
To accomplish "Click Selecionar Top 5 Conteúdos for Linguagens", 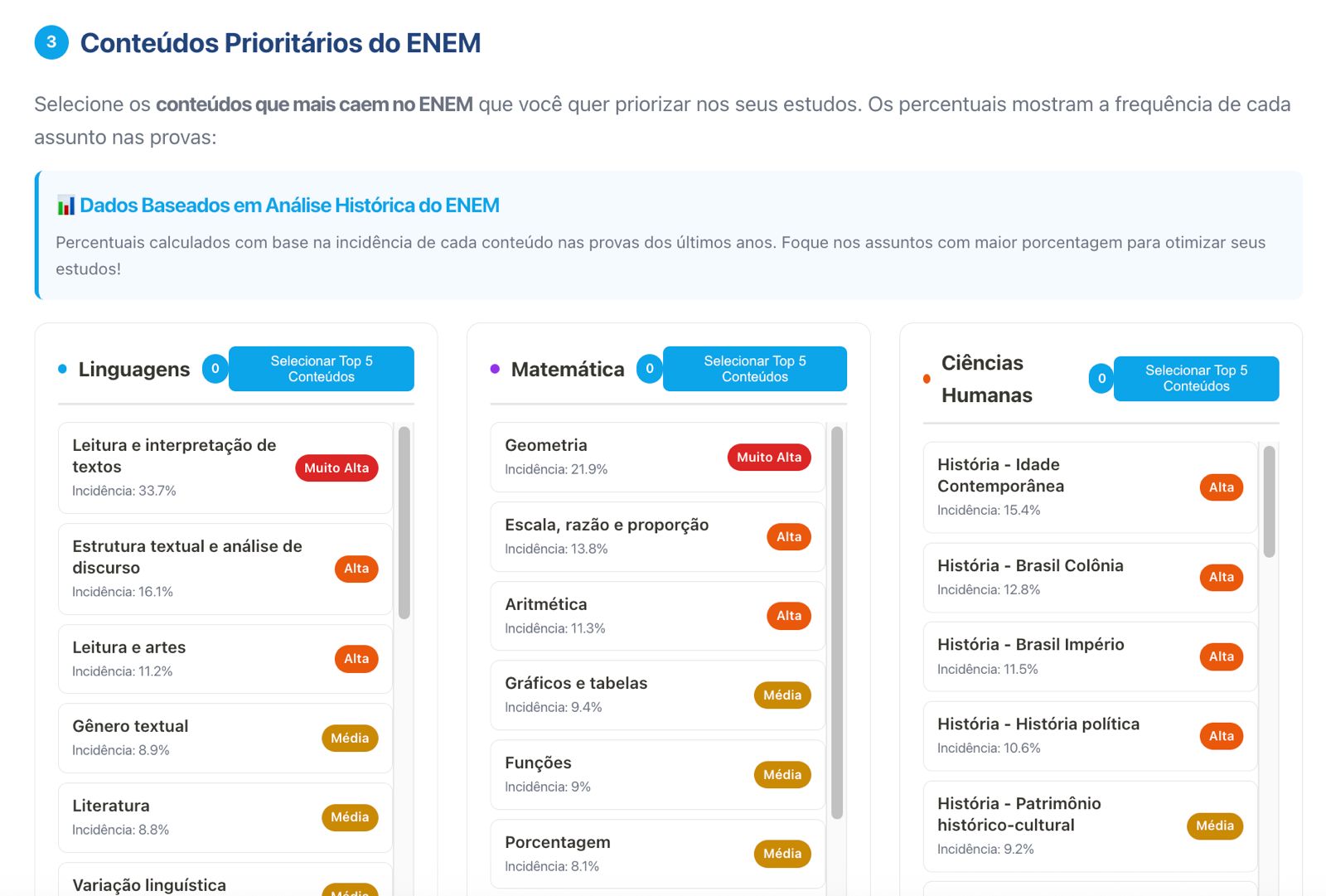I will click(321, 369).
